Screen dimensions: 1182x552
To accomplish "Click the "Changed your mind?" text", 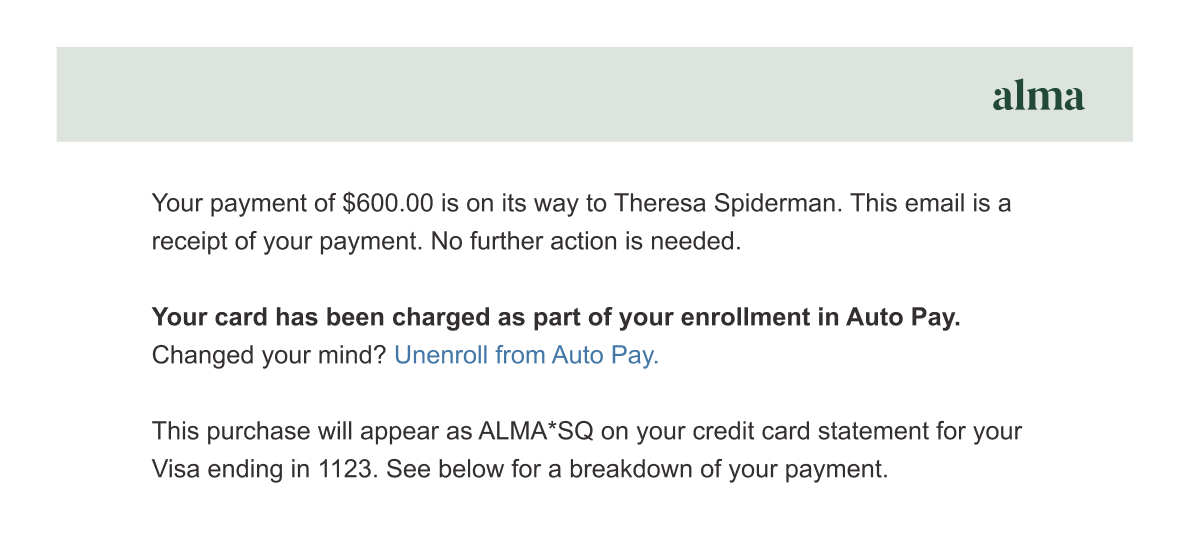I will coord(268,356).
